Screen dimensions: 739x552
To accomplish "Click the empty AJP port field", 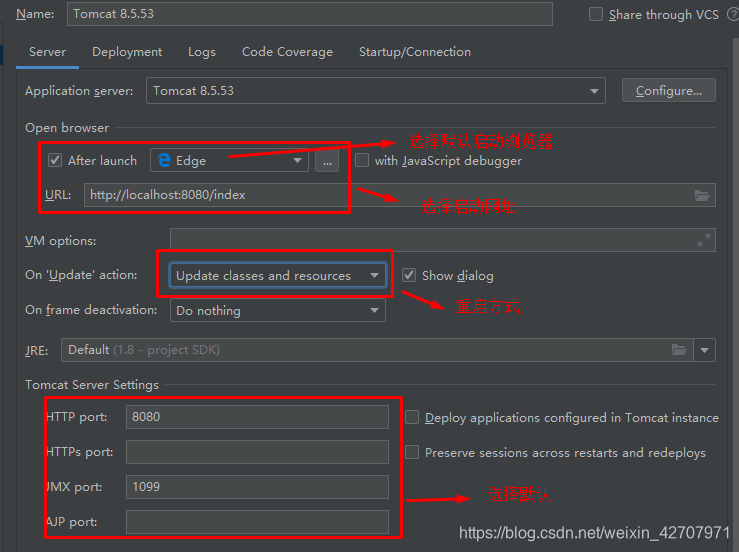I will pyautogui.click(x=257, y=522).
